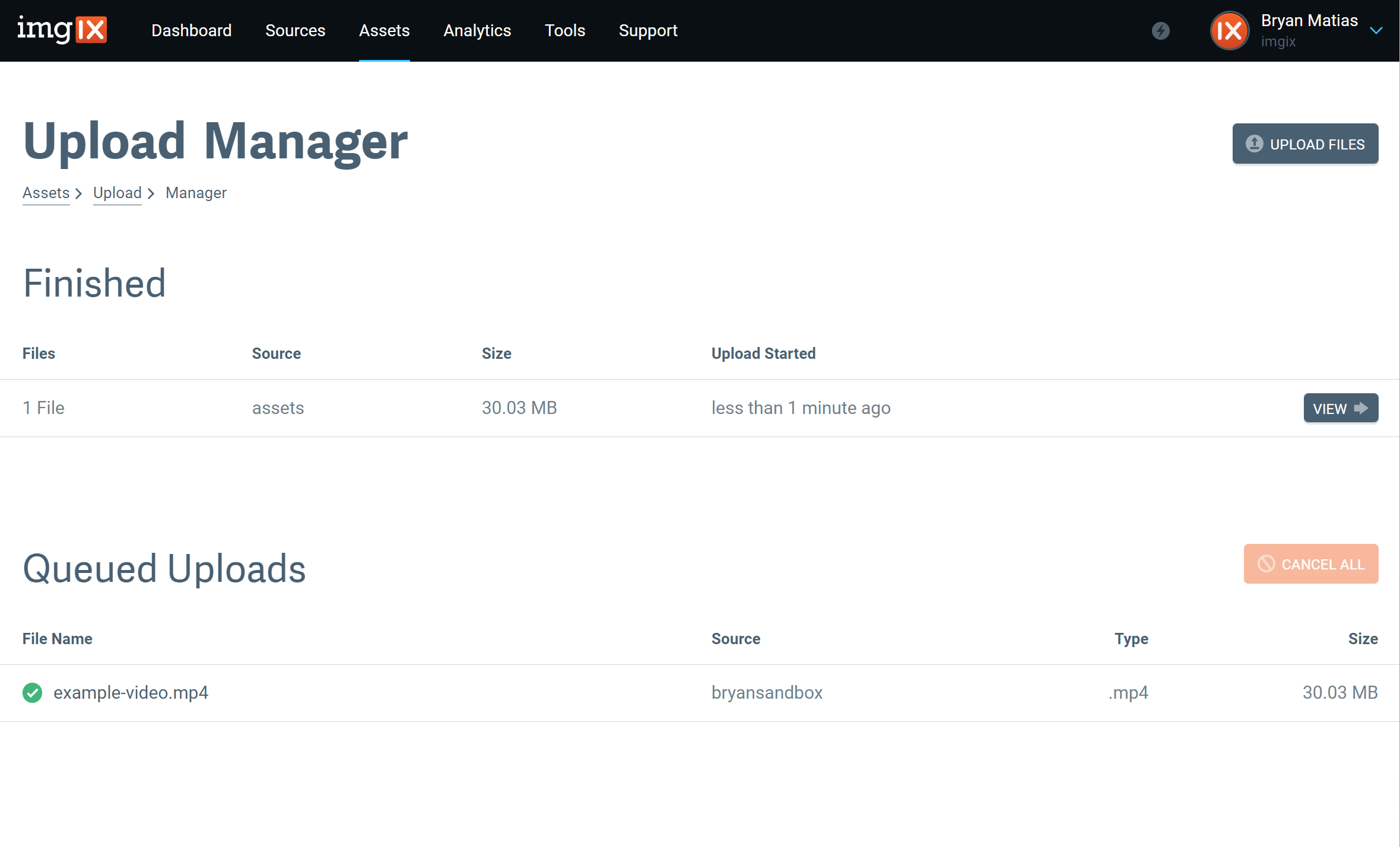Expand the chevron after the Upload breadcrumb
Viewport: 1400px width, 847px height.
[x=152, y=194]
